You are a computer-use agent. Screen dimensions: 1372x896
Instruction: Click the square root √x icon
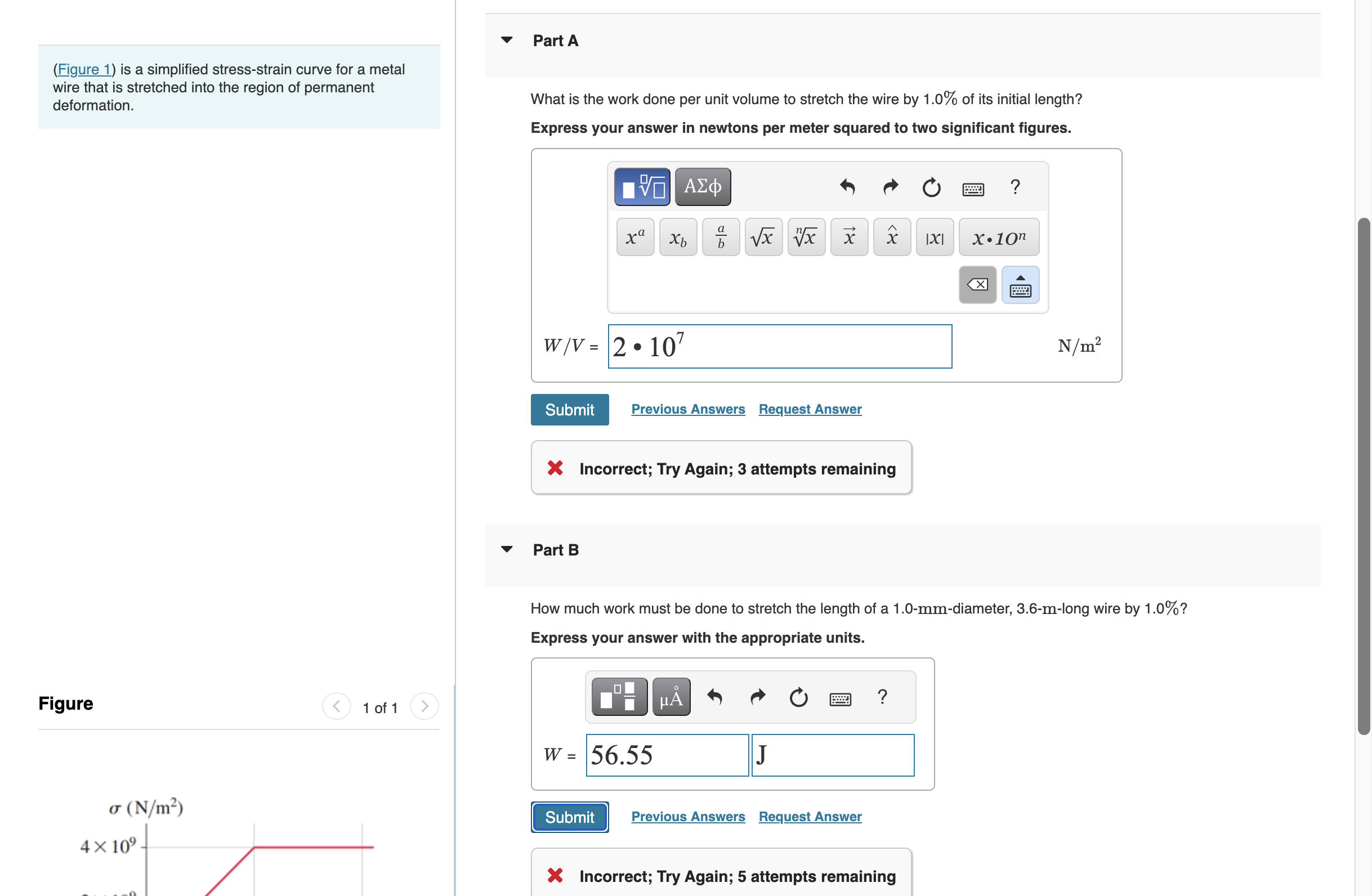[x=762, y=237]
